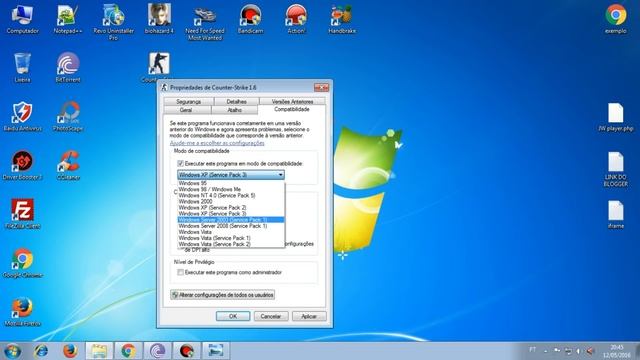Select Need For Speed Most Wanted icon
This screenshot has height=360, width=640.
point(205,23)
